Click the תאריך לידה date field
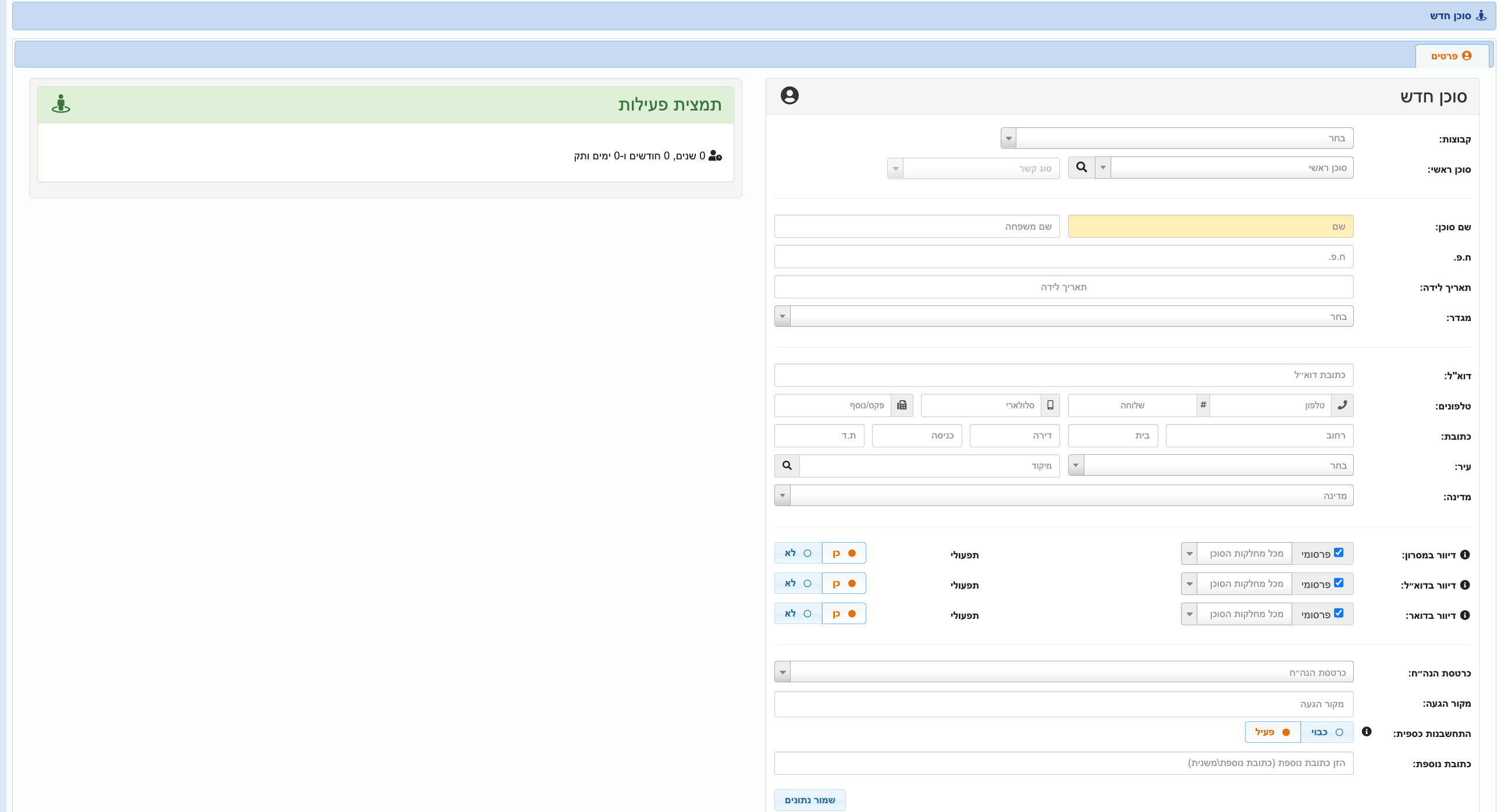 pos(1064,287)
